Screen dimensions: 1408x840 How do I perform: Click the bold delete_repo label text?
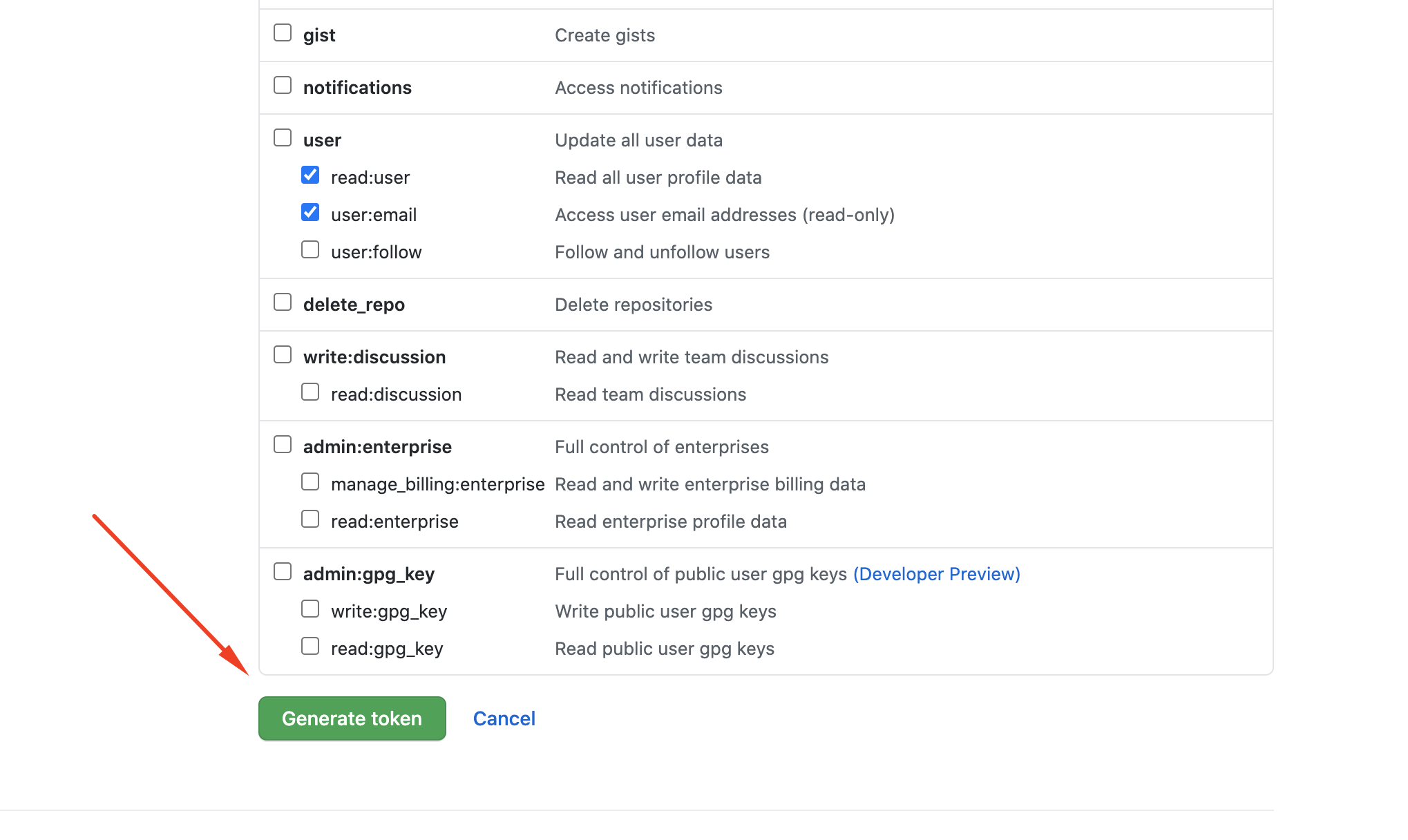[354, 304]
